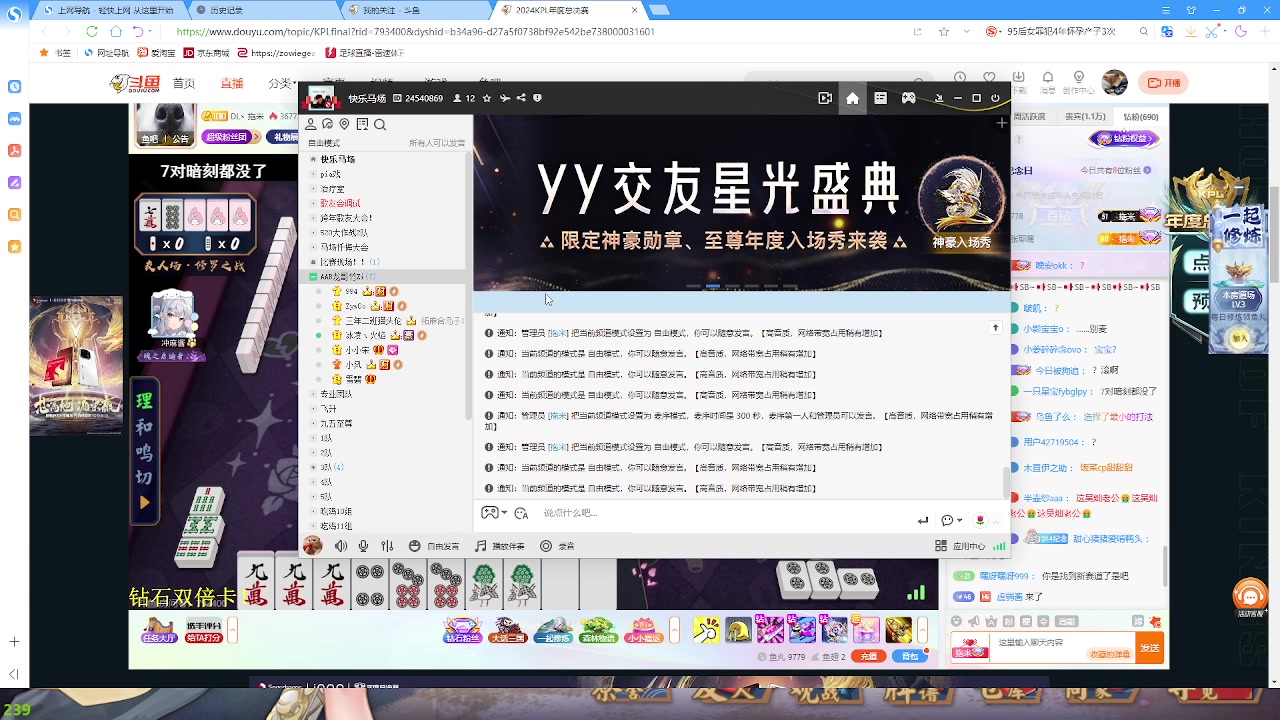Click 发送 send button in Douyu chat

[x=1150, y=648]
